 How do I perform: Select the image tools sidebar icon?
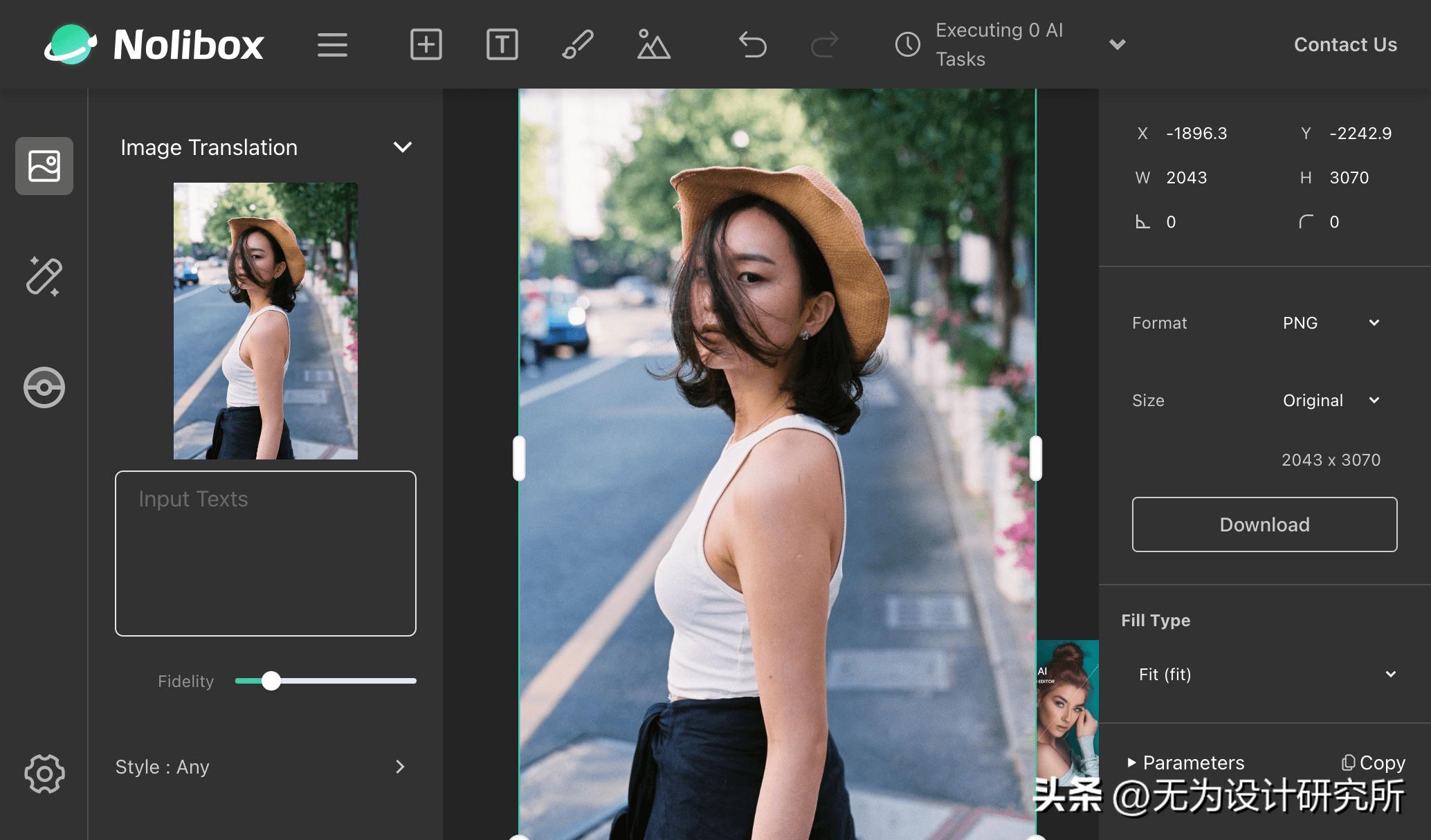point(44,166)
